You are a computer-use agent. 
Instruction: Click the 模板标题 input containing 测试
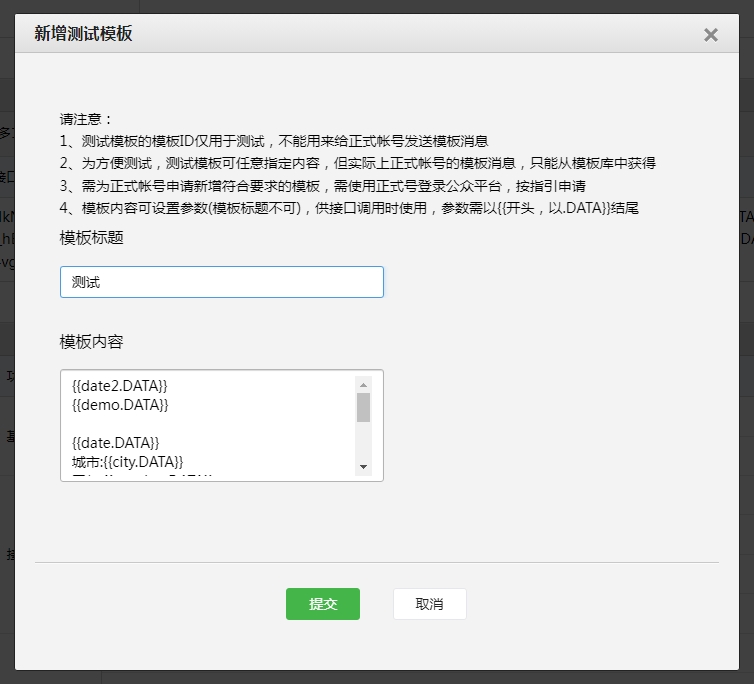221,282
